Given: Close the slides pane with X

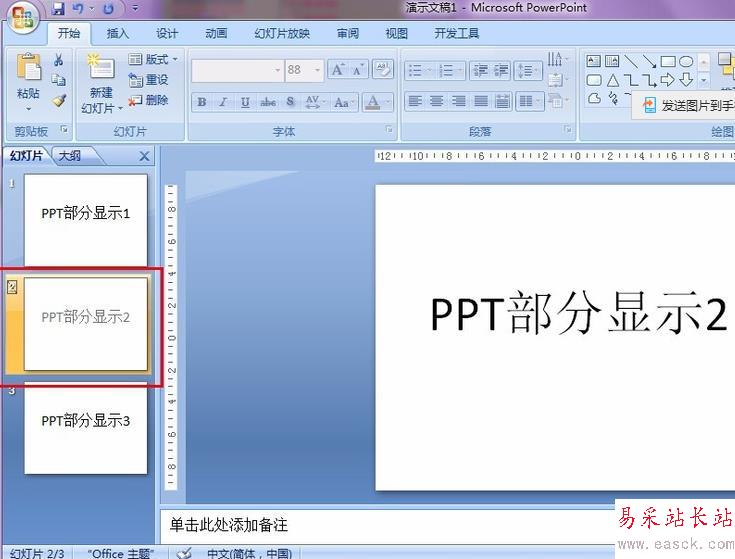Looking at the screenshot, I should point(144,156).
